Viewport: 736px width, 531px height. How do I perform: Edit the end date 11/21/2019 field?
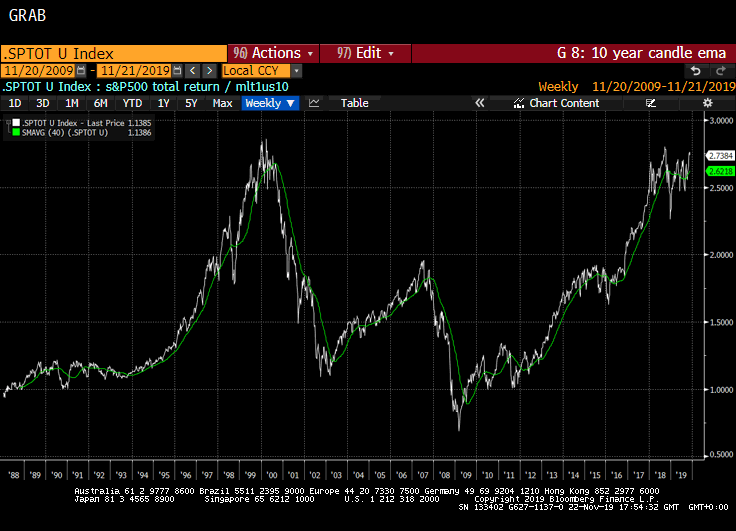pyautogui.click(x=135, y=71)
